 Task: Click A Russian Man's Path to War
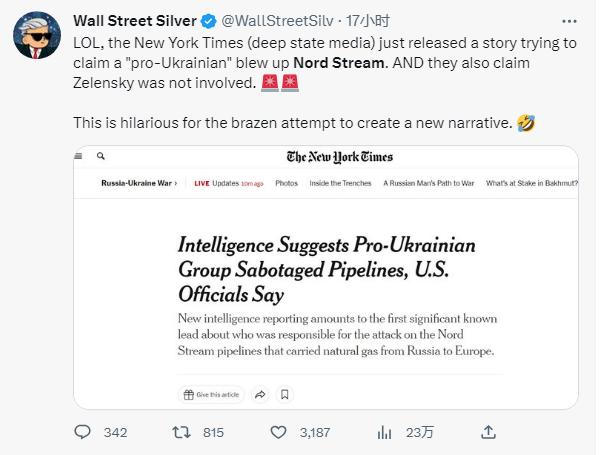pos(429,184)
